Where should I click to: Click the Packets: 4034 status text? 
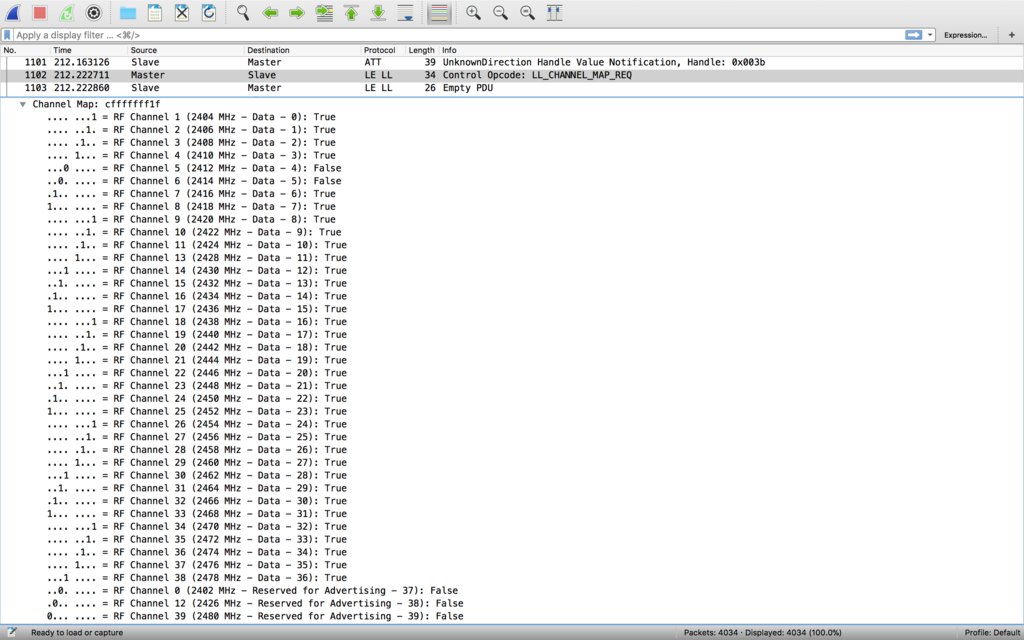pyautogui.click(x=762, y=632)
